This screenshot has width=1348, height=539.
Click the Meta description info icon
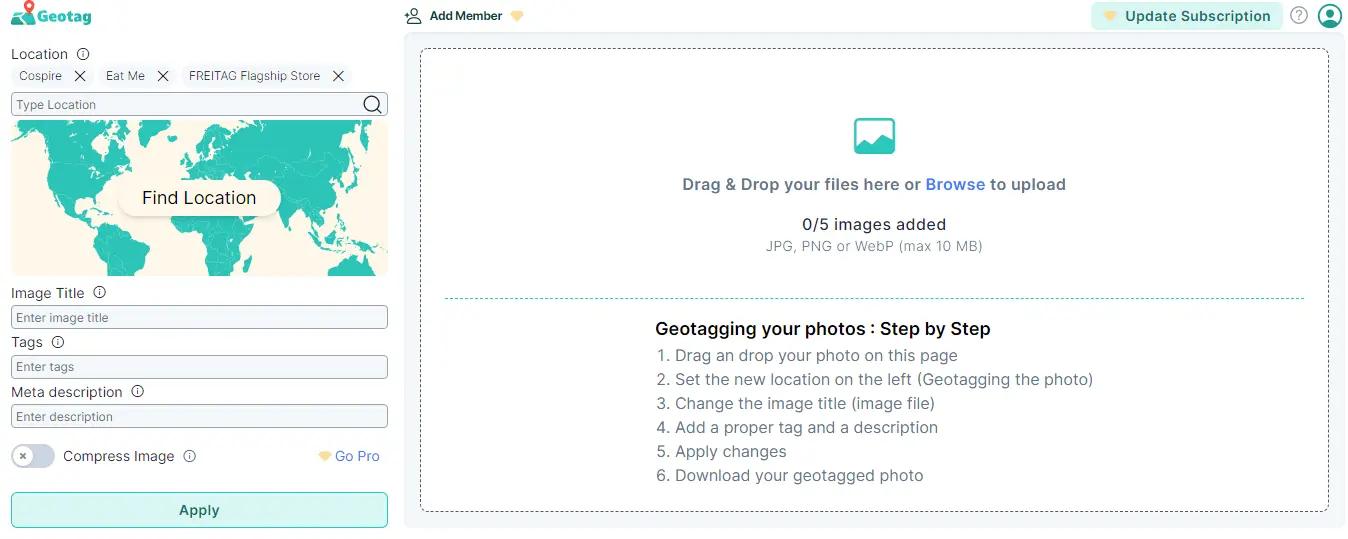[x=138, y=392]
